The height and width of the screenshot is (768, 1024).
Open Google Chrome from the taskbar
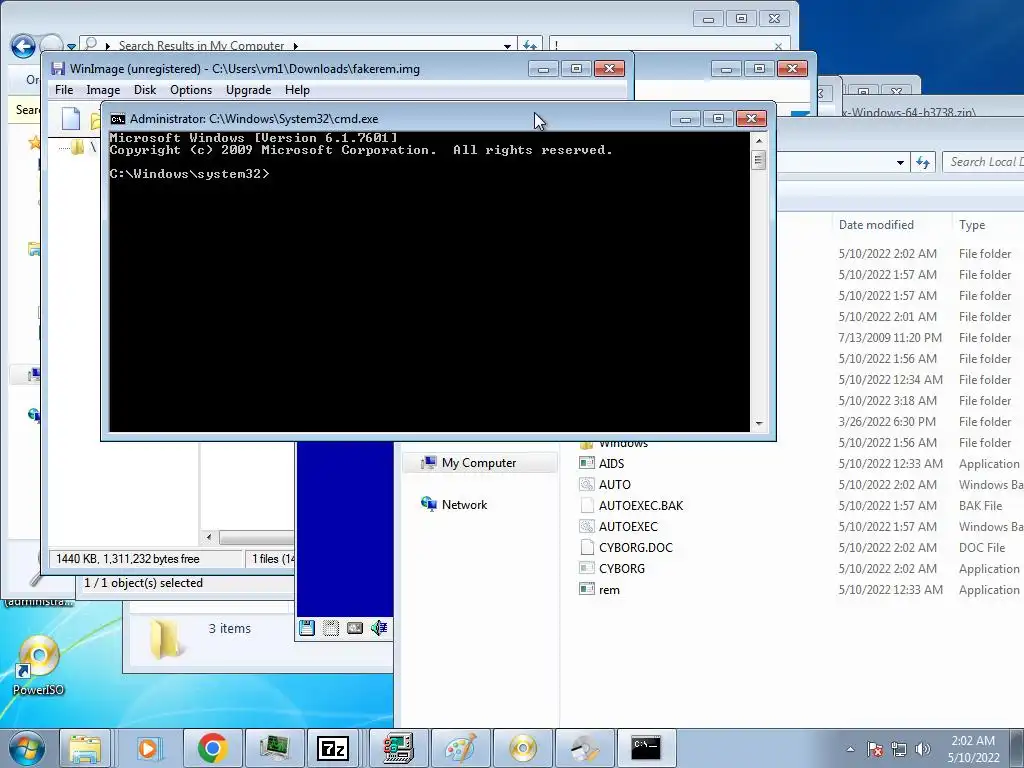(x=212, y=748)
